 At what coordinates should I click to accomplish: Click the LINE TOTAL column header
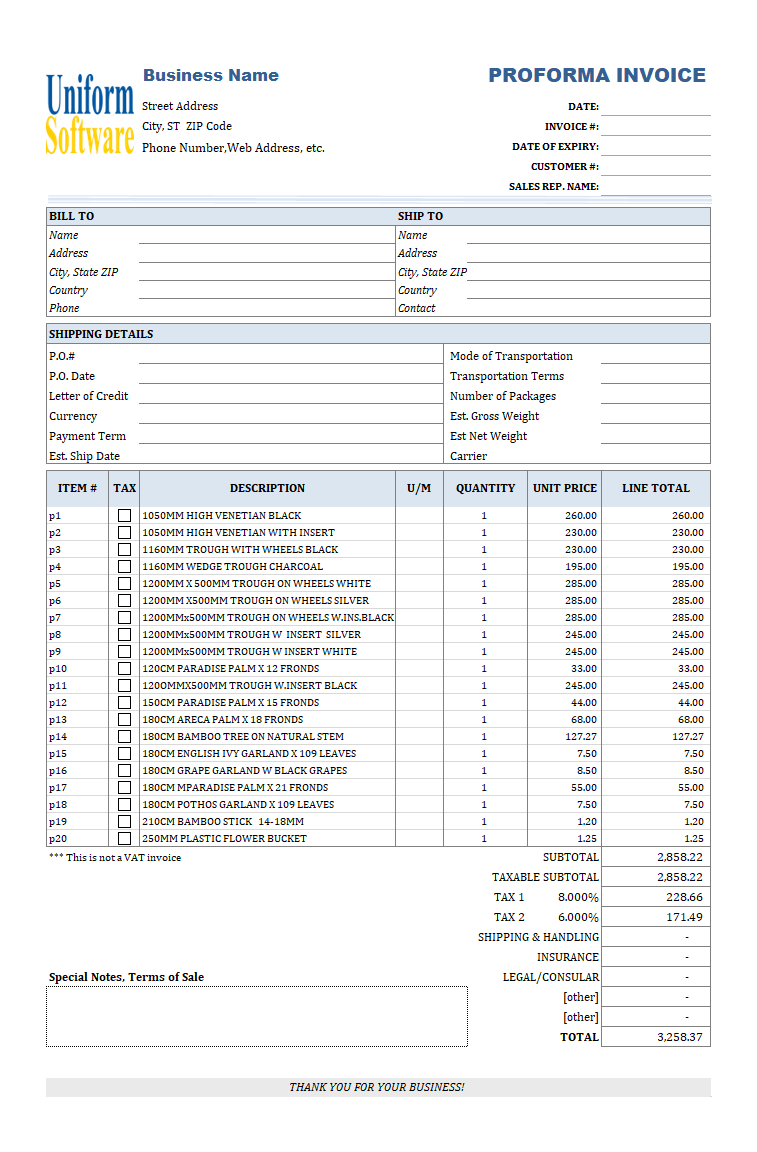coord(656,489)
